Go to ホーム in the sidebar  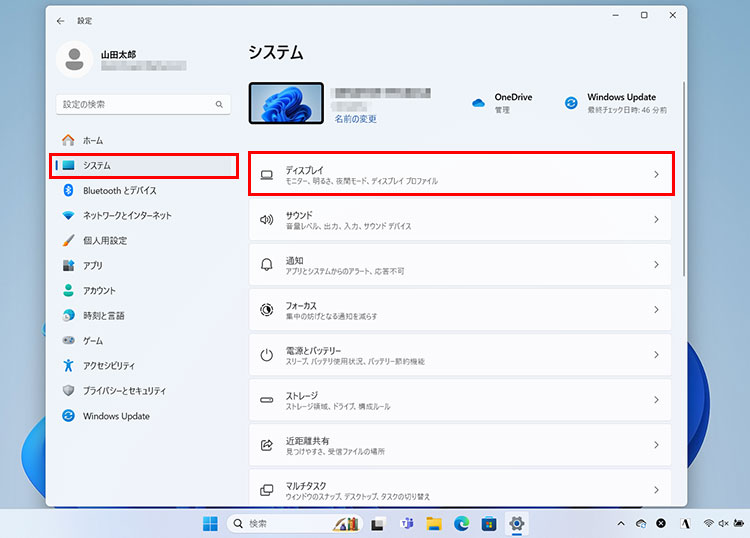(92, 140)
